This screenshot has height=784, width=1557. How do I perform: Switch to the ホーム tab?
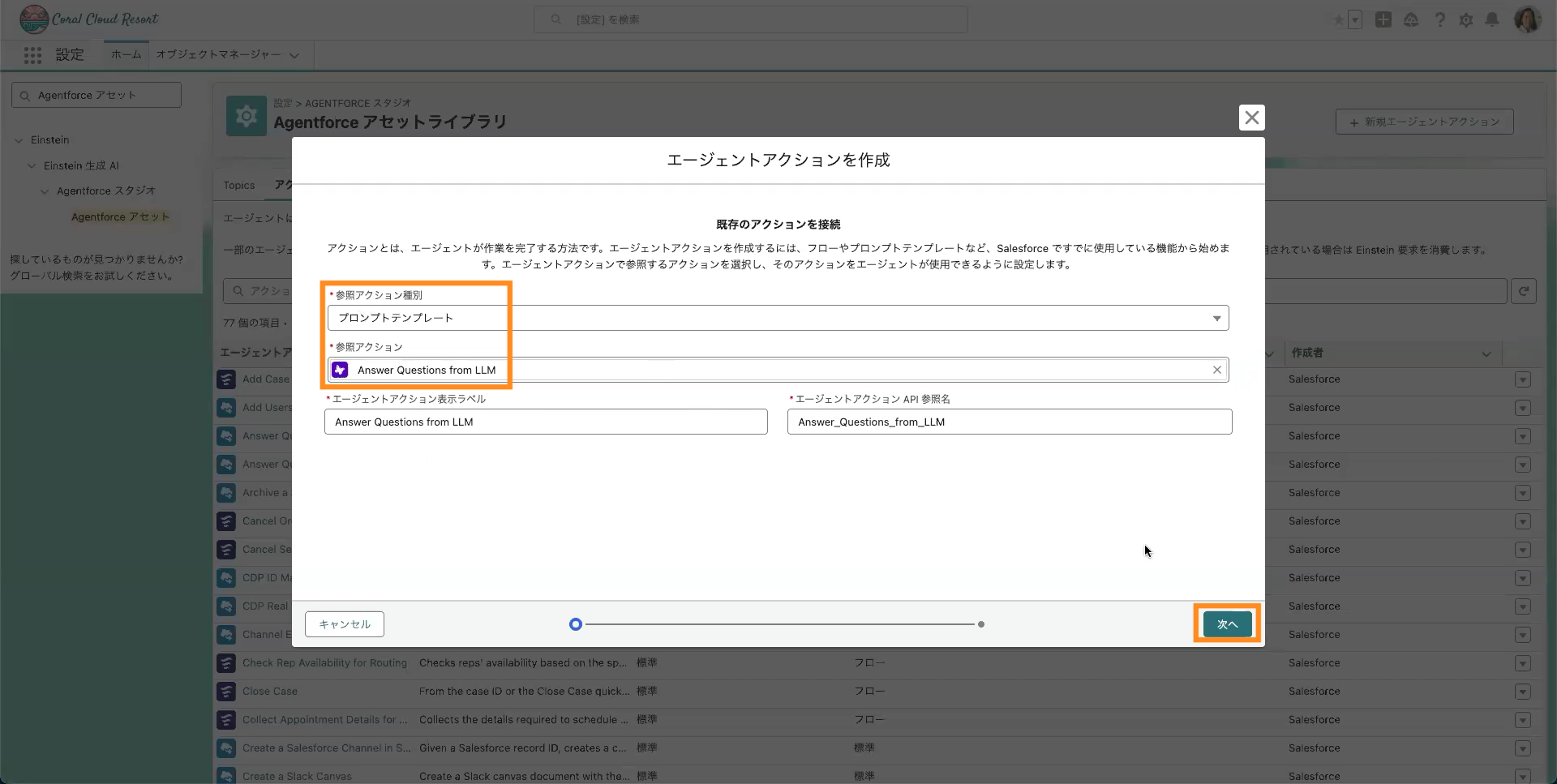coord(126,54)
